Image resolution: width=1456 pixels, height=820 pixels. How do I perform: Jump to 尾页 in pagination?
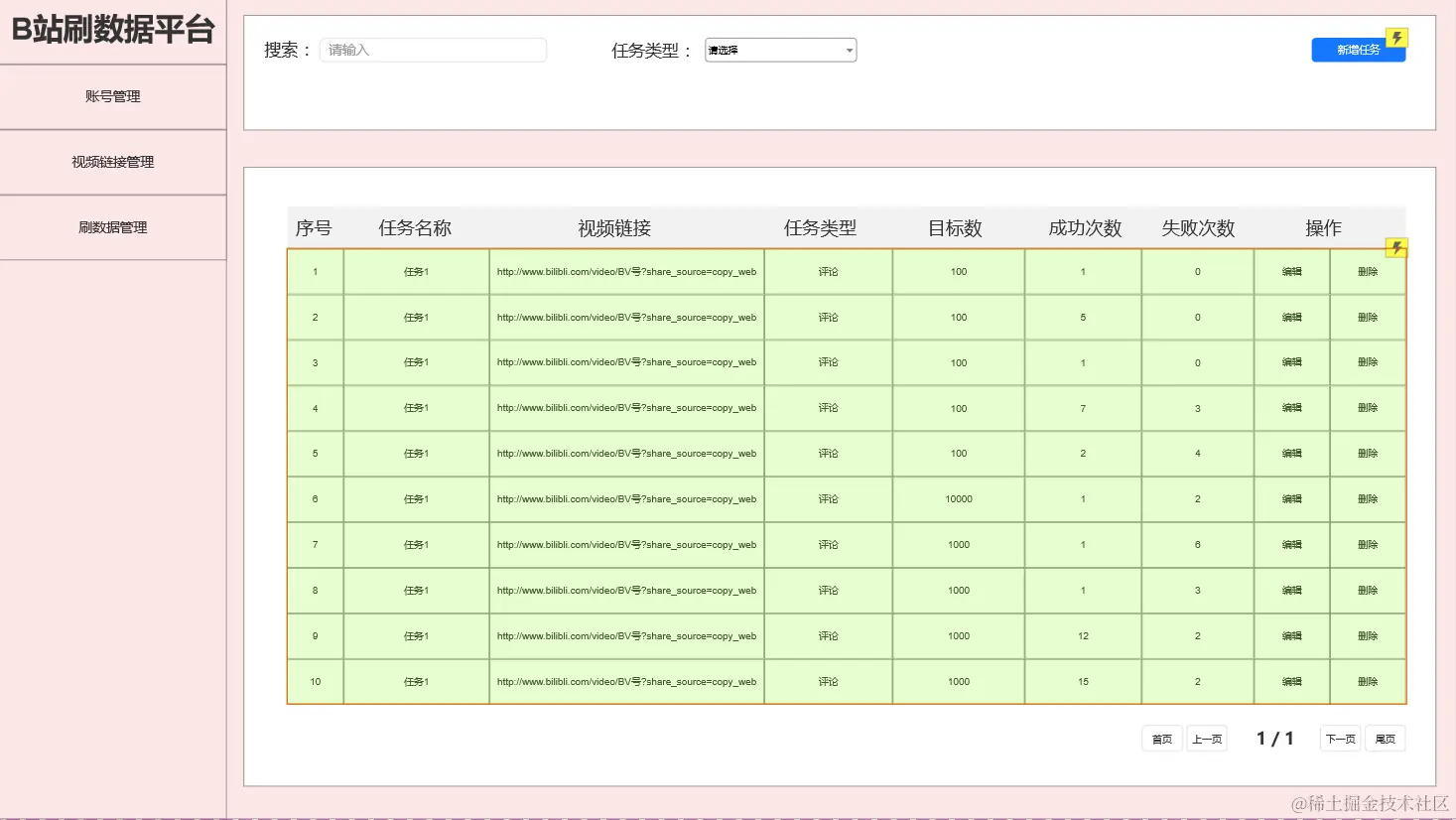[x=1386, y=739]
